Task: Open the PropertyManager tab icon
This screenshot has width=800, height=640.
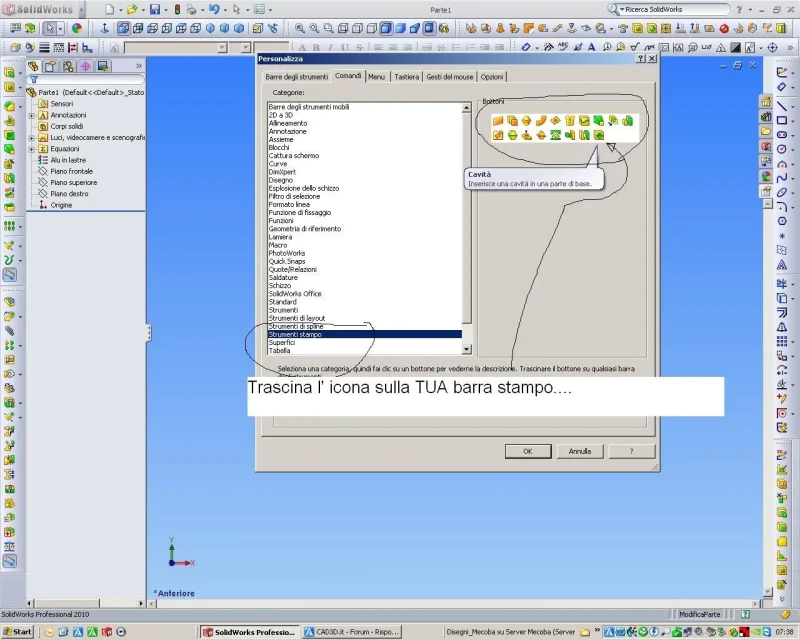Action: tap(51, 66)
